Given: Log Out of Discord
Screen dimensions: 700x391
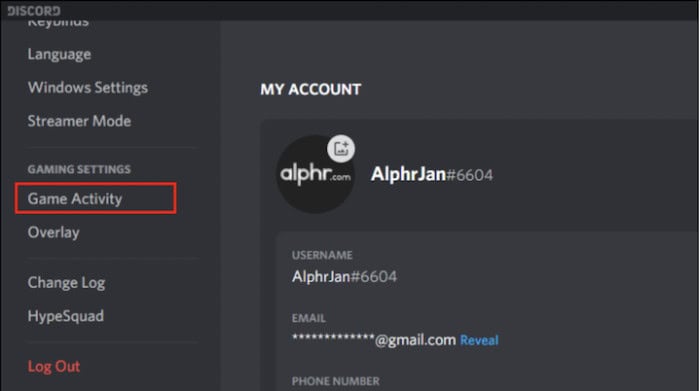Looking at the screenshot, I should coord(54,366).
